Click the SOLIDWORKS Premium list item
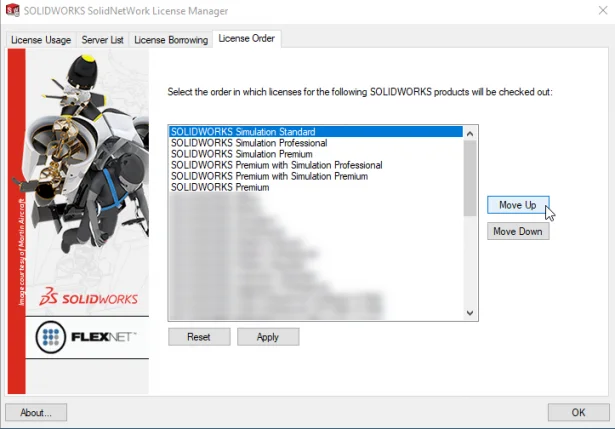 316,187
